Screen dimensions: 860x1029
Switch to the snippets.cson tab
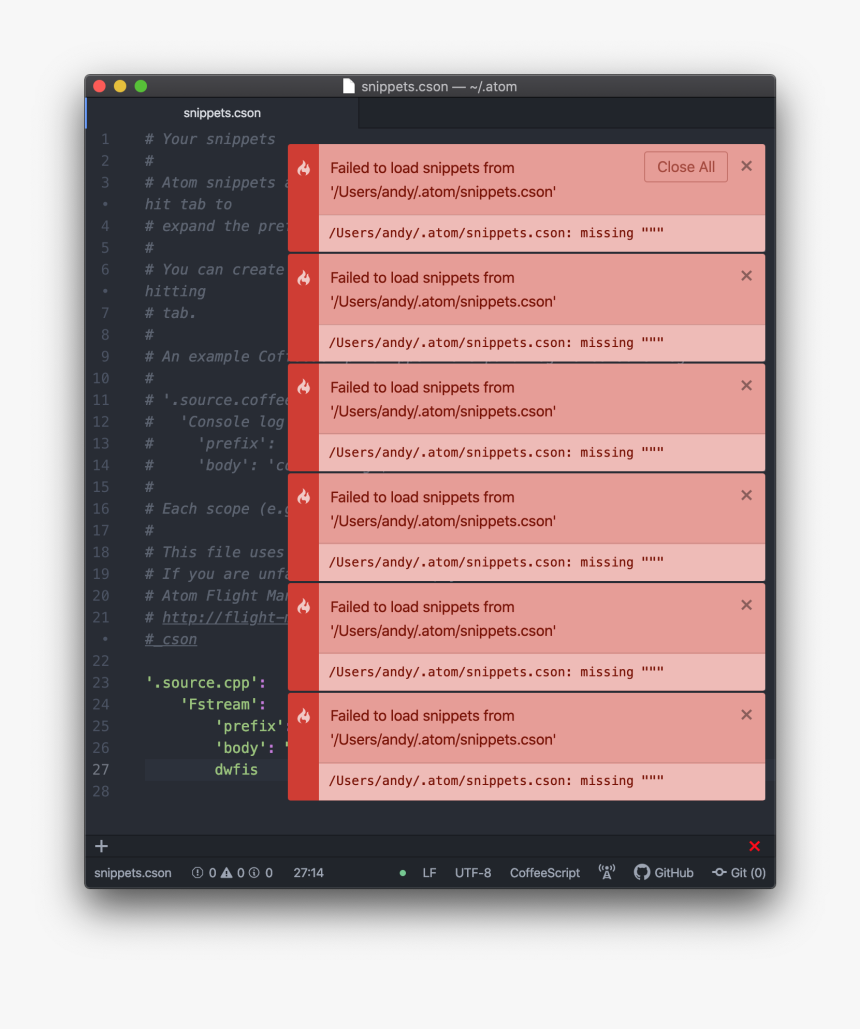[222, 113]
